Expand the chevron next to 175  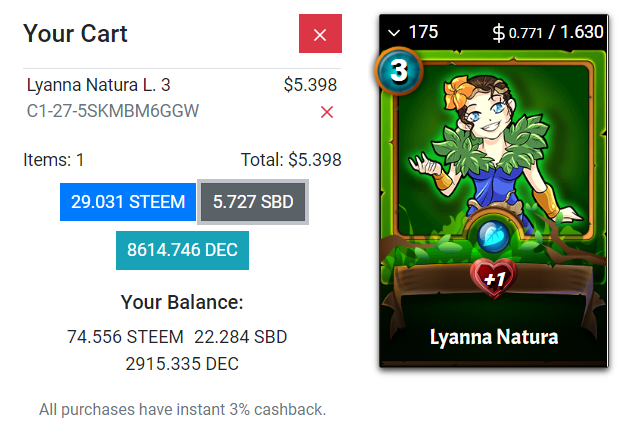(x=394, y=33)
